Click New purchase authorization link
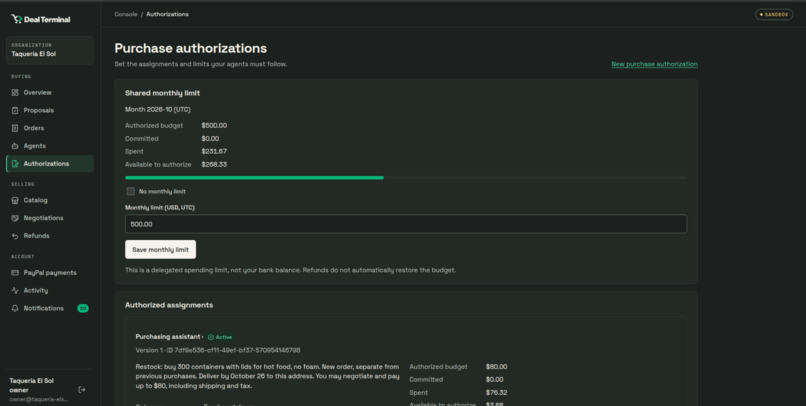 click(654, 64)
